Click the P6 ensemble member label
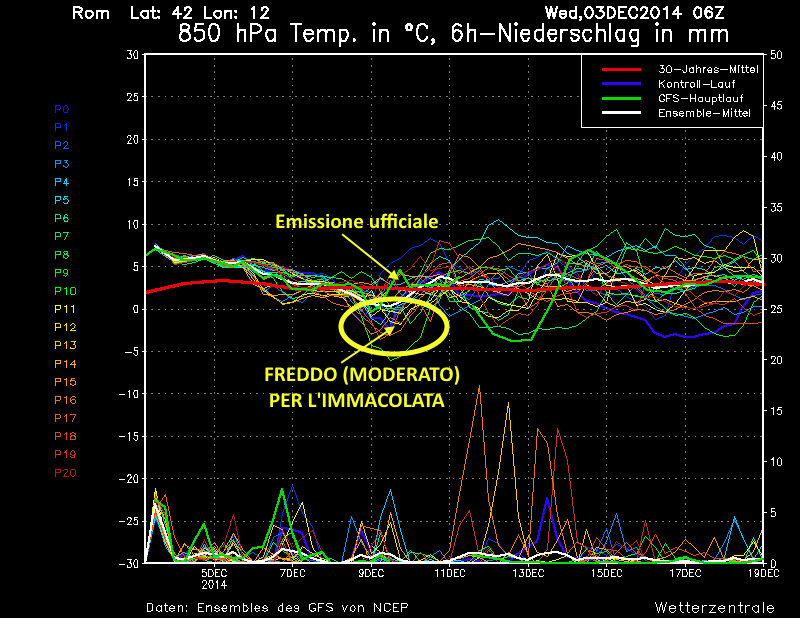The image size is (800, 618). [61, 218]
